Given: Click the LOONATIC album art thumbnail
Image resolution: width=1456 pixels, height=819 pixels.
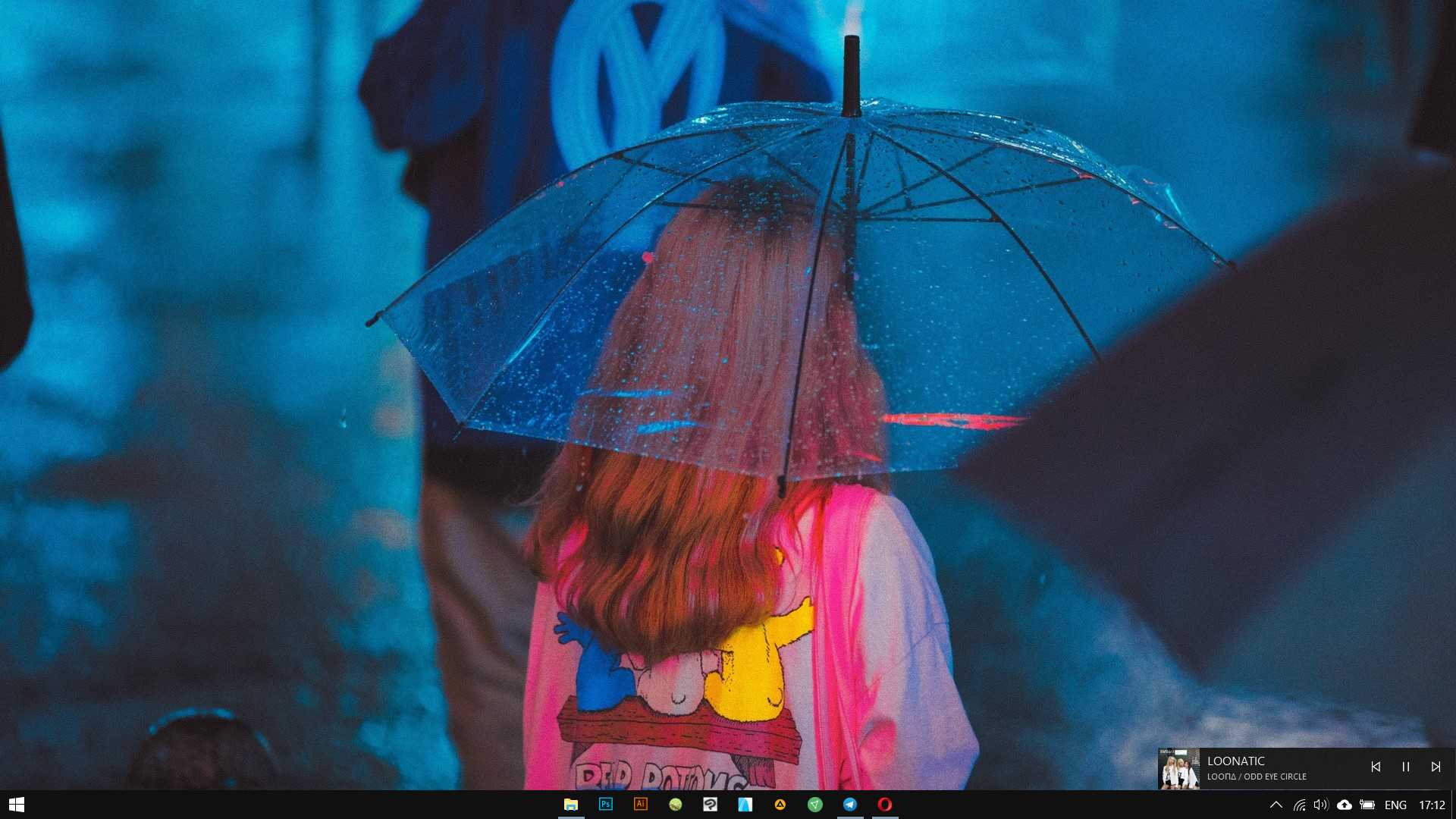Looking at the screenshot, I should click(1179, 769).
